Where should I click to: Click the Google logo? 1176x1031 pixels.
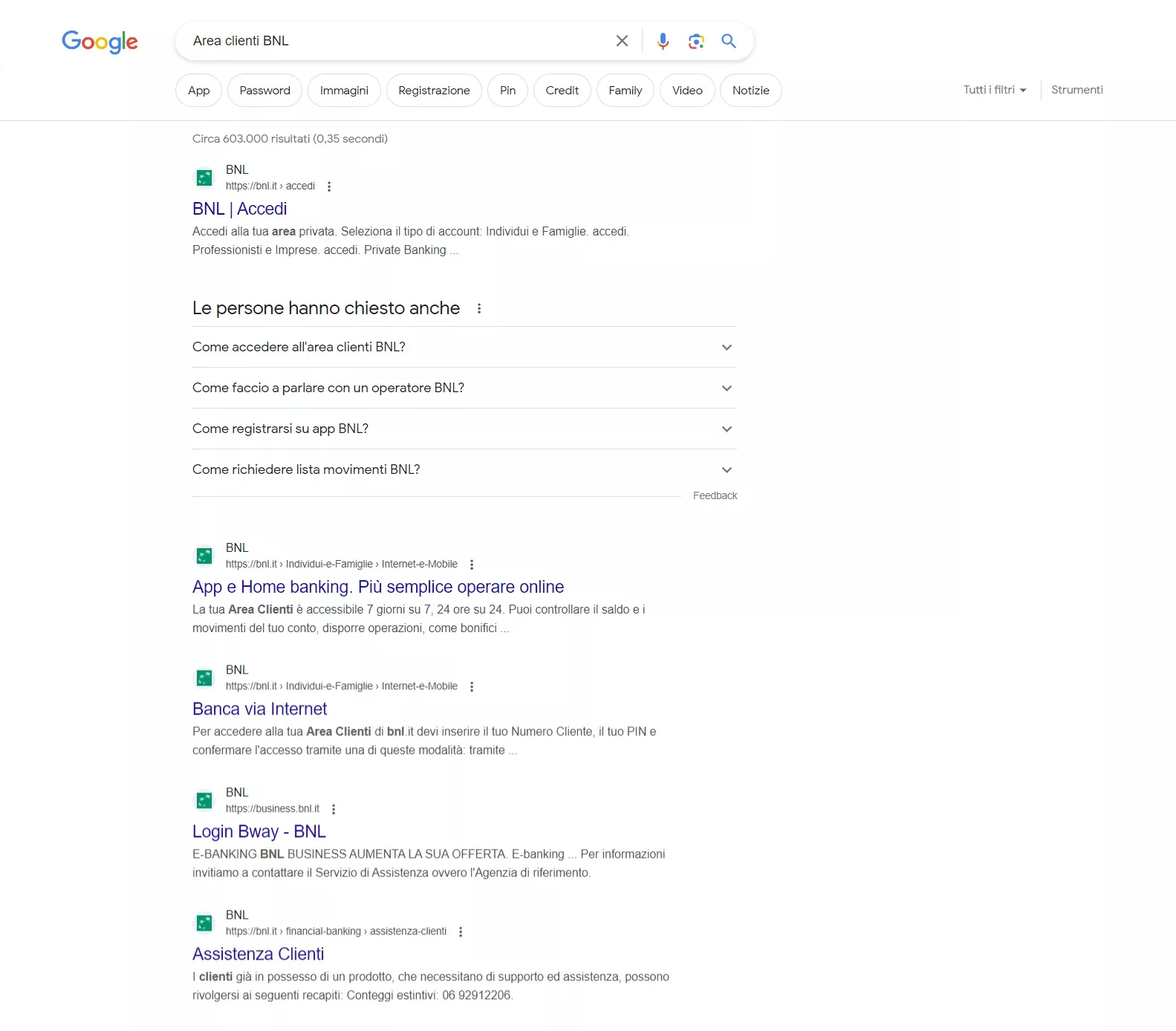100,42
